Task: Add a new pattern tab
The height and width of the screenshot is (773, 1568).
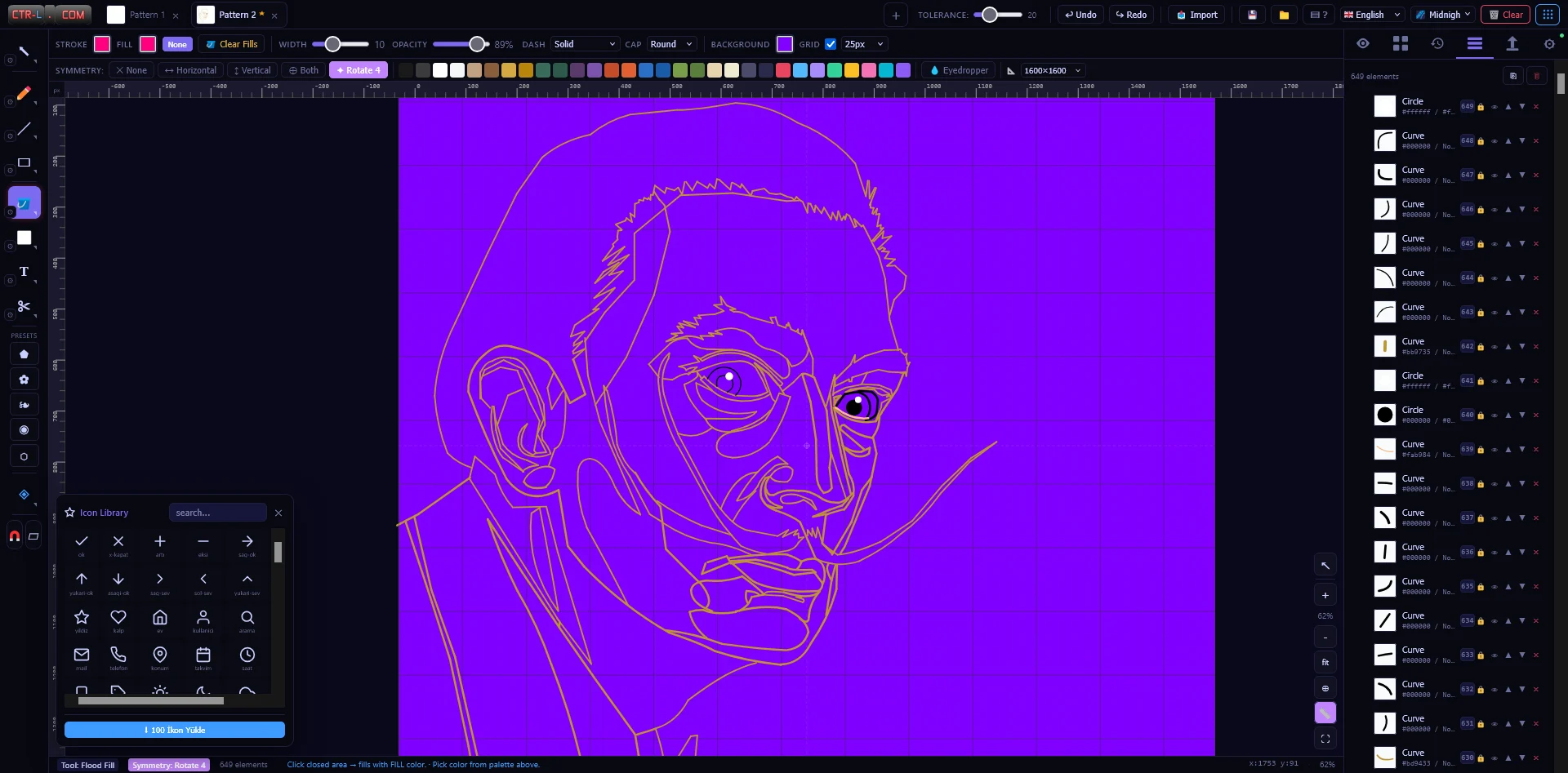Action: coord(896,15)
